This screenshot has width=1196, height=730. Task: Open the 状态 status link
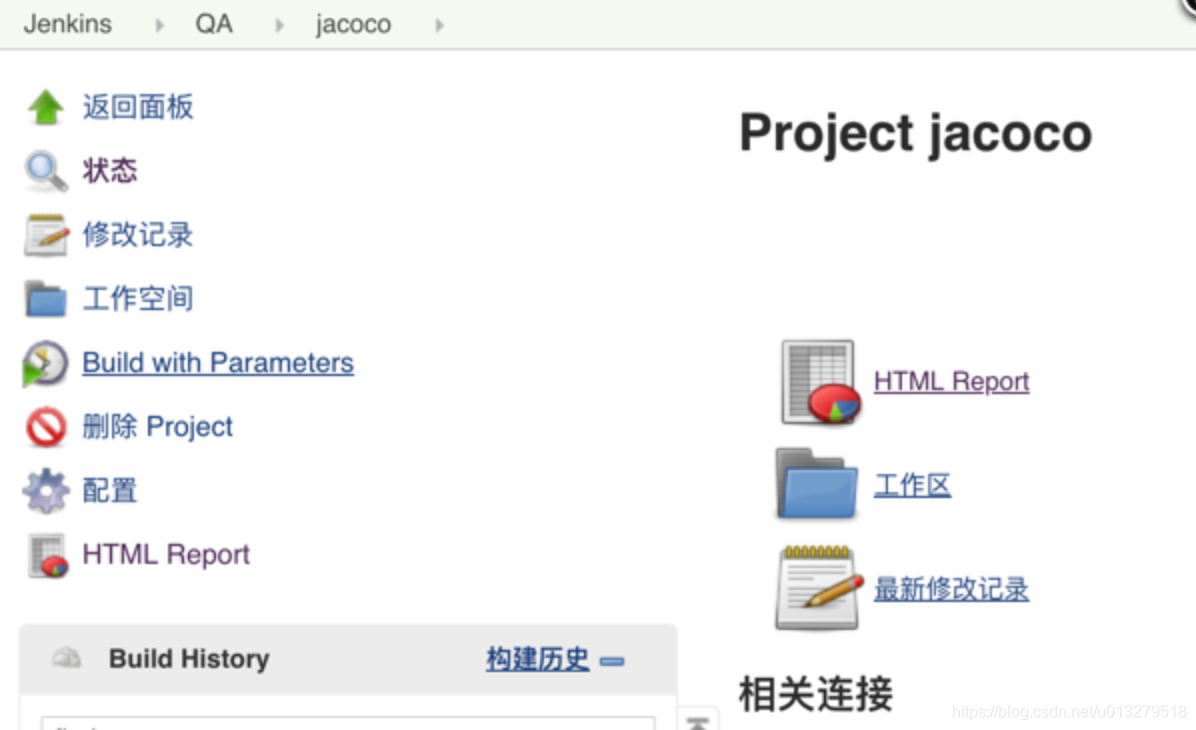110,170
